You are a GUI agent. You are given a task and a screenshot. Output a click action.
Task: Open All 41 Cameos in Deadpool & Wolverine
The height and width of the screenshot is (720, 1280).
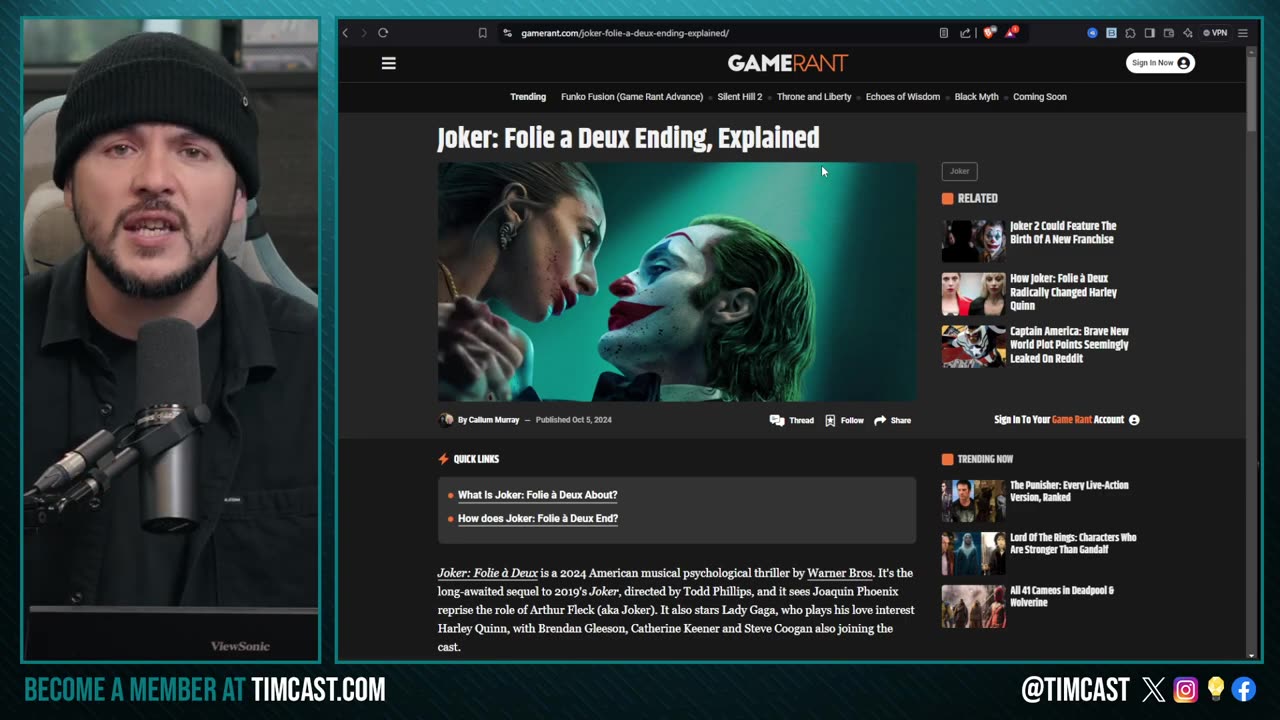point(1062,596)
